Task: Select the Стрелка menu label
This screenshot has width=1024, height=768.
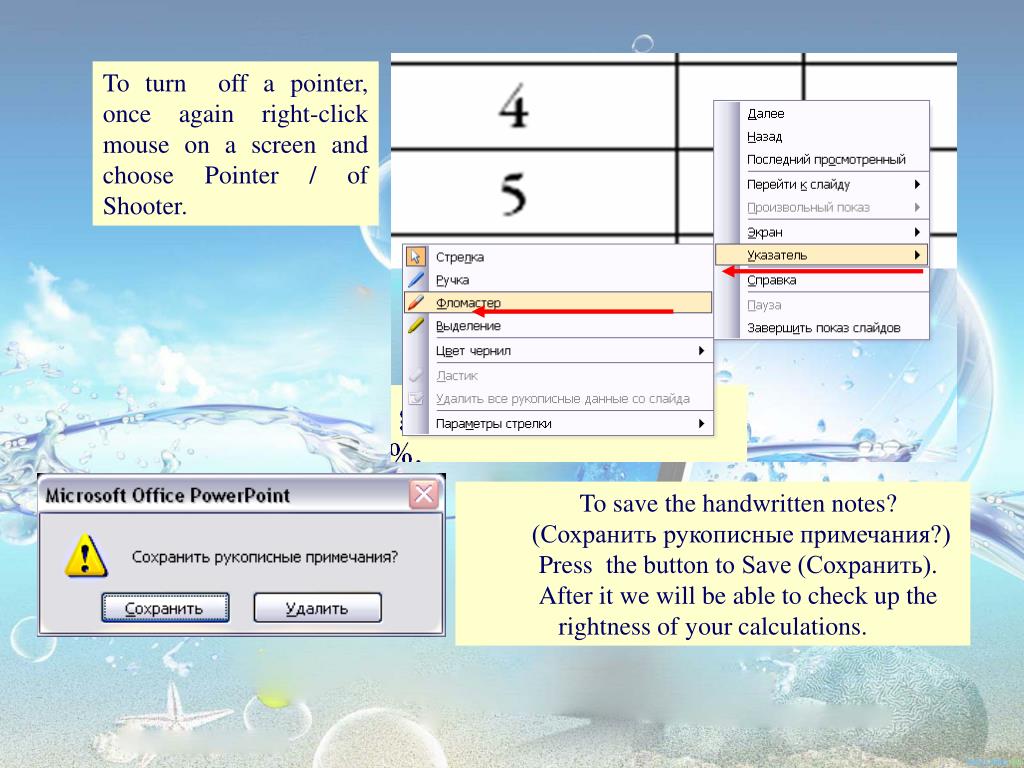Action: [x=460, y=257]
